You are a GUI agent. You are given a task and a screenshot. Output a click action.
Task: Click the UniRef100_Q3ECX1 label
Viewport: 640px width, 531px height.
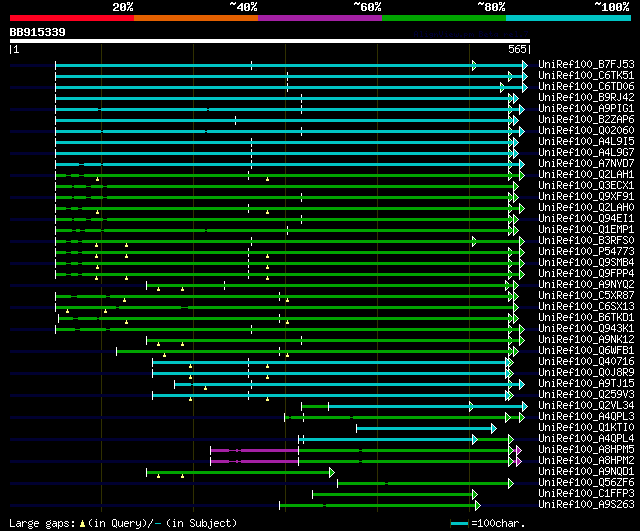click(x=586, y=186)
